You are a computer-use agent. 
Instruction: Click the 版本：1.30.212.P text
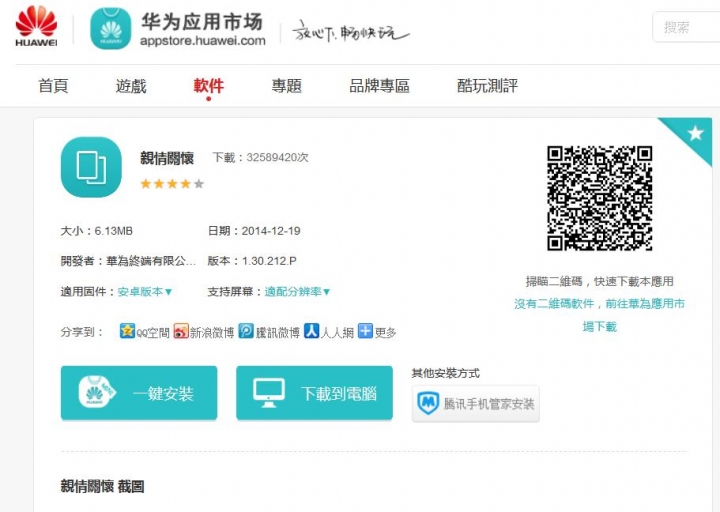[252, 261]
